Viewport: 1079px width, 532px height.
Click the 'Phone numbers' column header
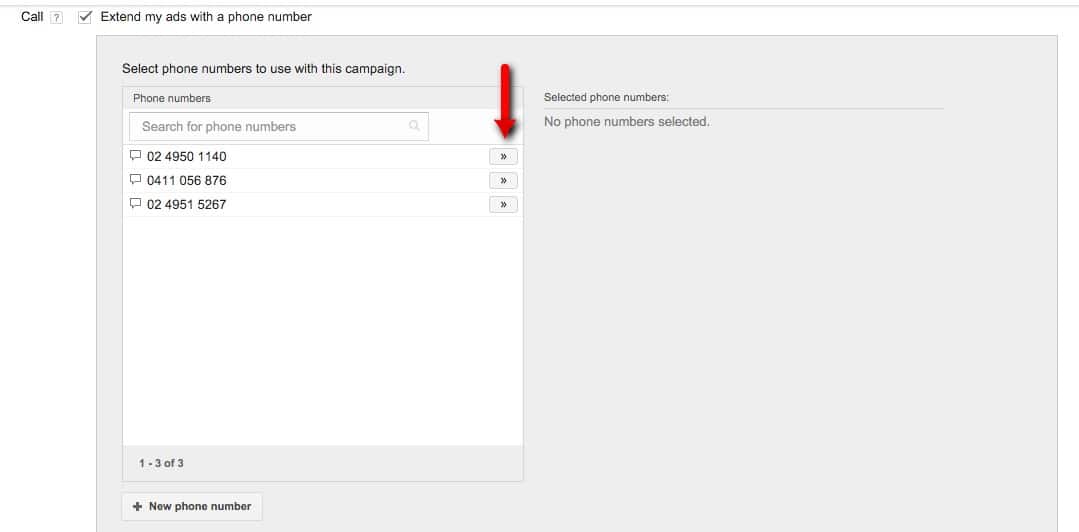pyautogui.click(x=172, y=98)
